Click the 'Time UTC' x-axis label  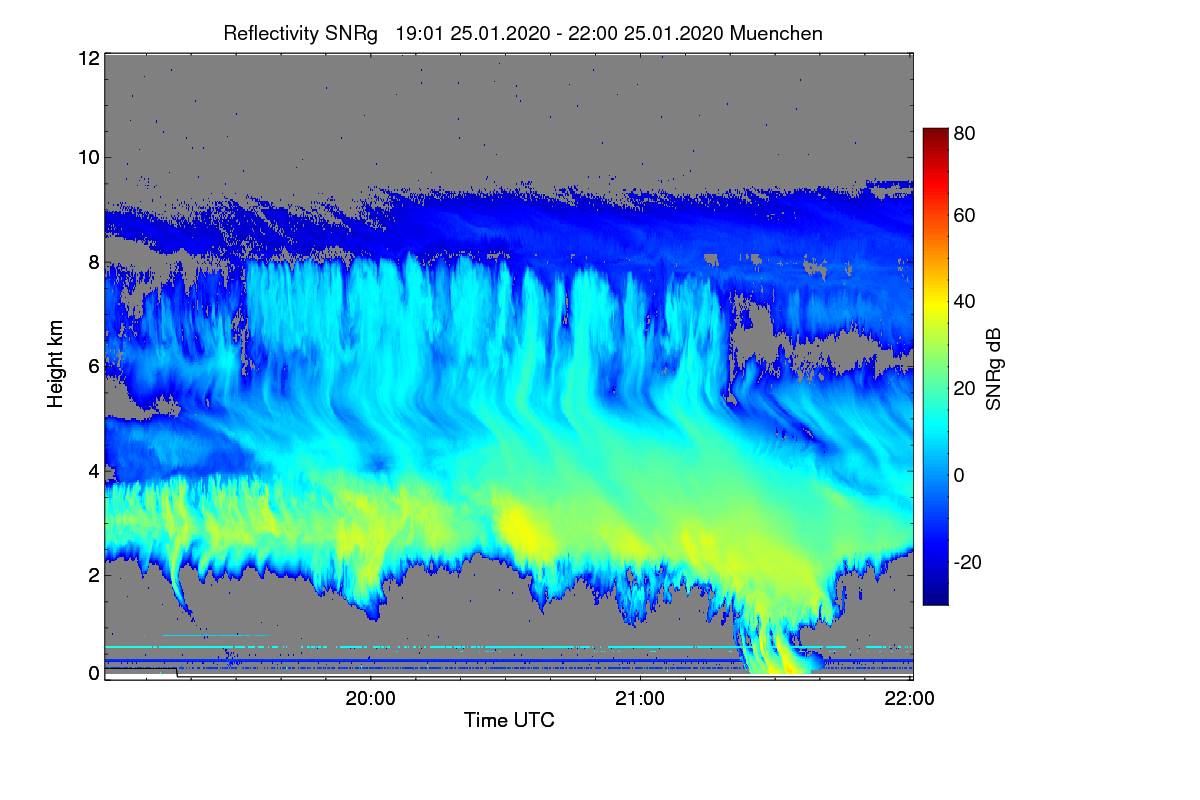[509, 719]
